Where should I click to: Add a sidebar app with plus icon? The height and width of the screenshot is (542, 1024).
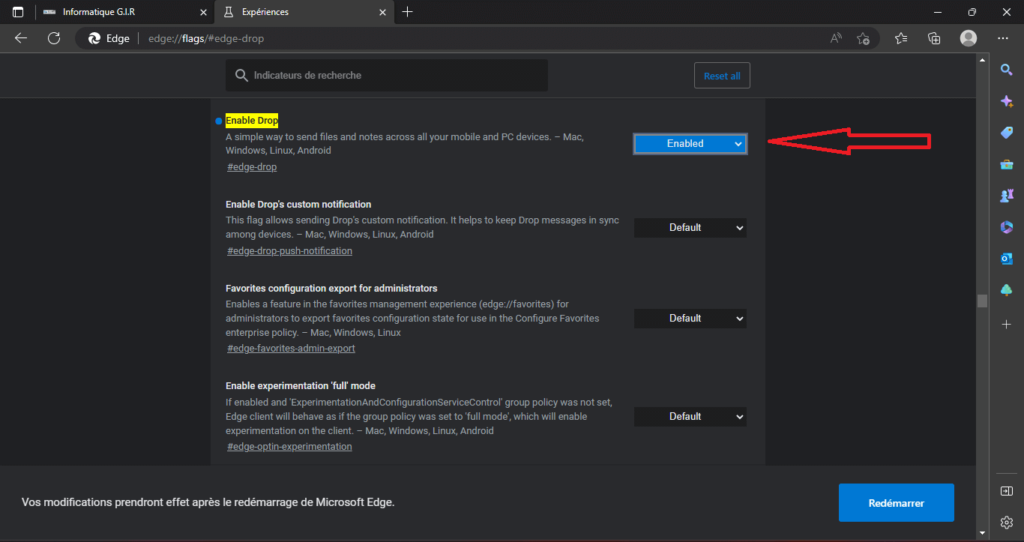[1006, 324]
